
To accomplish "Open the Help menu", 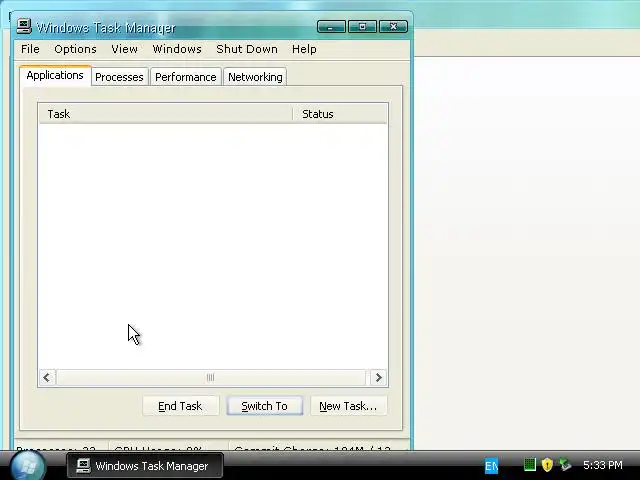I will (304, 49).
